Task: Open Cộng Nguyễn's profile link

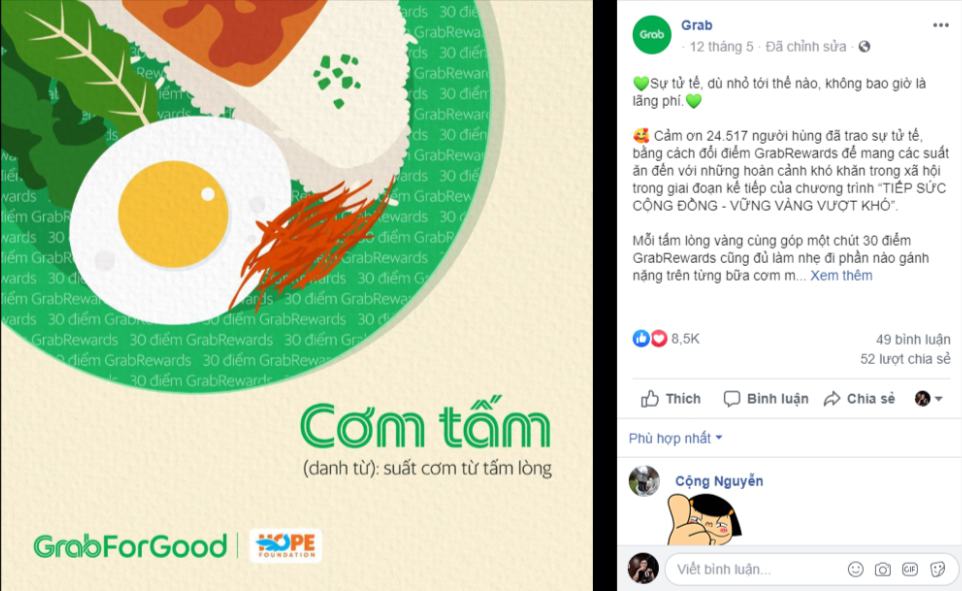Action: coord(719,481)
